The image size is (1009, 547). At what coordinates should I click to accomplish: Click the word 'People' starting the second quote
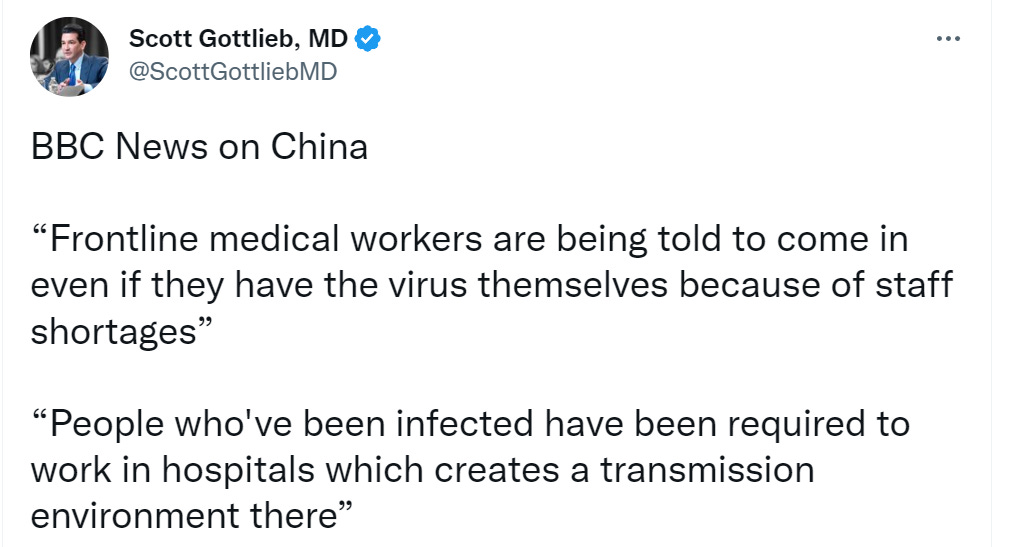click(x=107, y=425)
